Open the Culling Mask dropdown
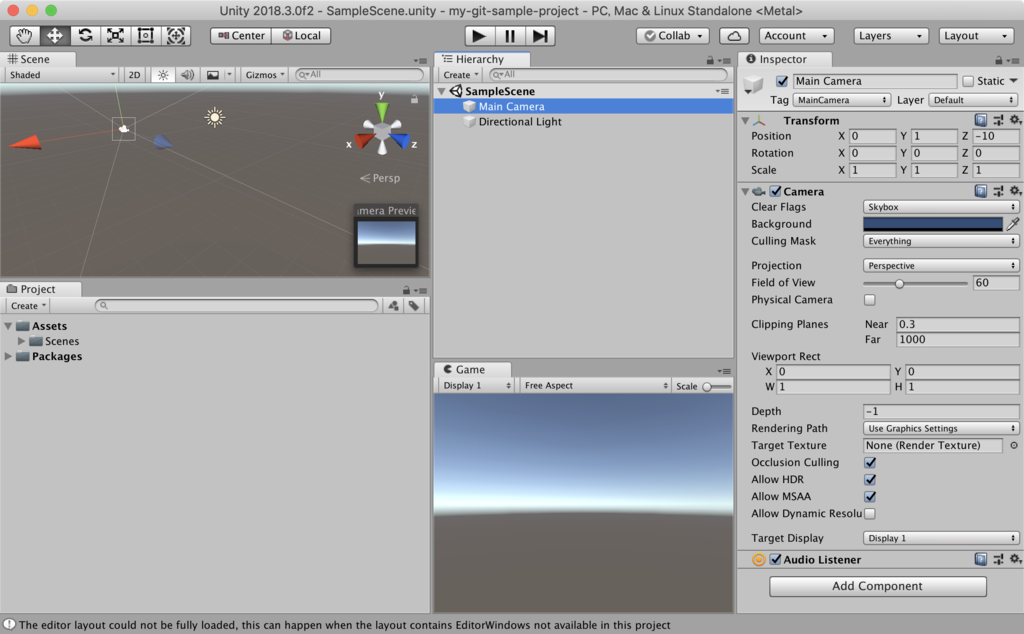The image size is (1024, 634). coord(940,241)
